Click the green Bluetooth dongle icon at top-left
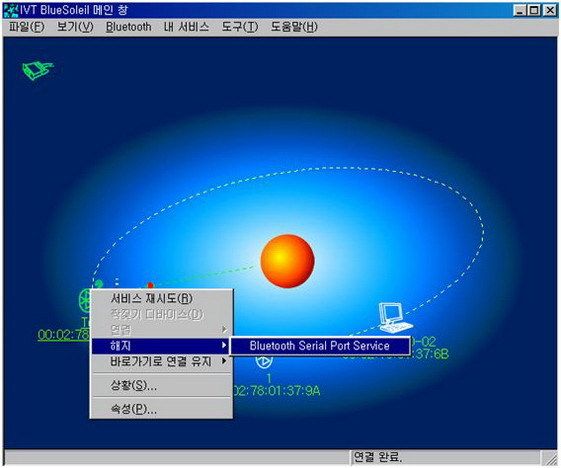This screenshot has height=468, width=561. tap(37, 70)
